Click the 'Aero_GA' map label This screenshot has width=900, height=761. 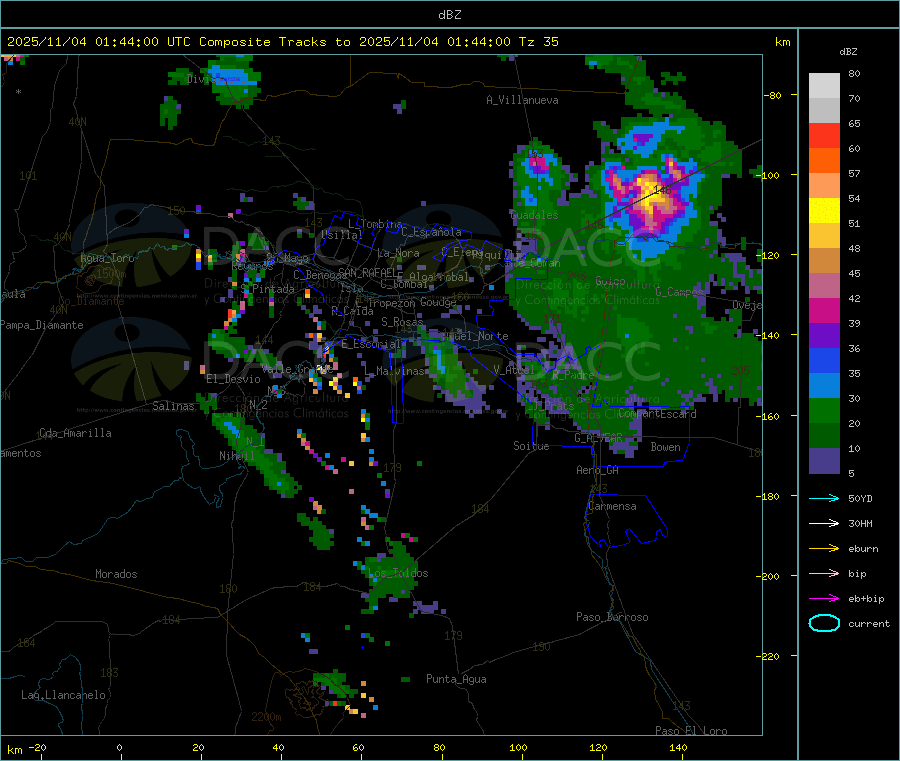coord(598,470)
